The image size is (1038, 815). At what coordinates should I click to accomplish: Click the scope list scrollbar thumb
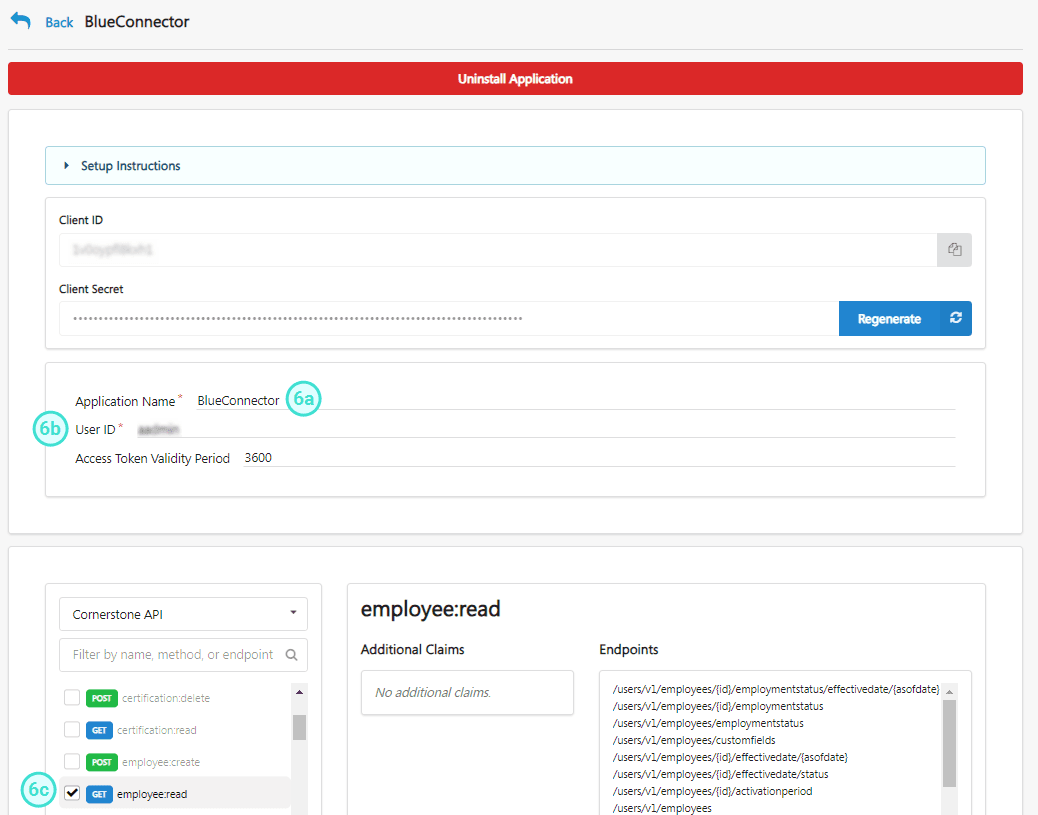(299, 727)
